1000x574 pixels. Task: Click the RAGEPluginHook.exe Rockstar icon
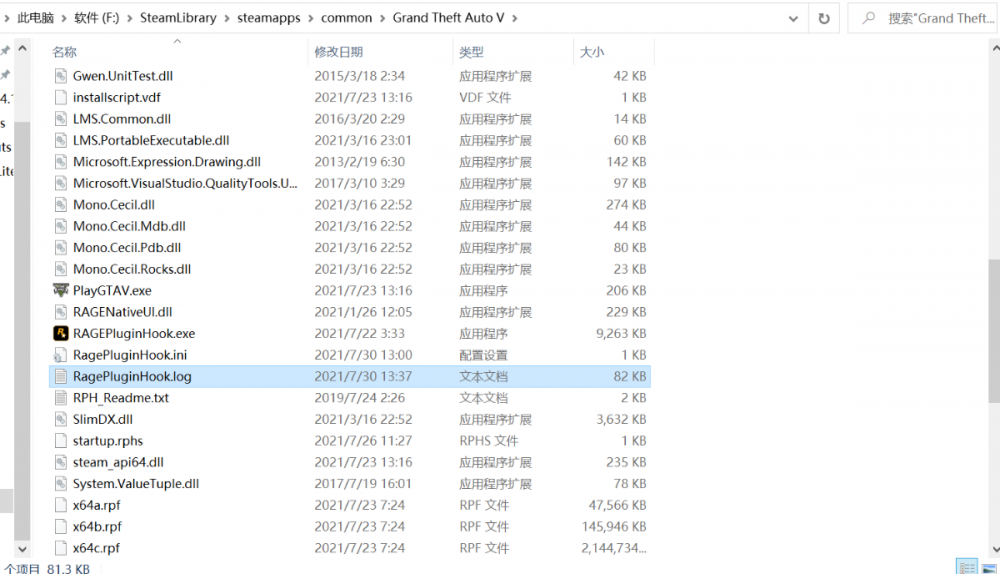click(x=61, y=333)
